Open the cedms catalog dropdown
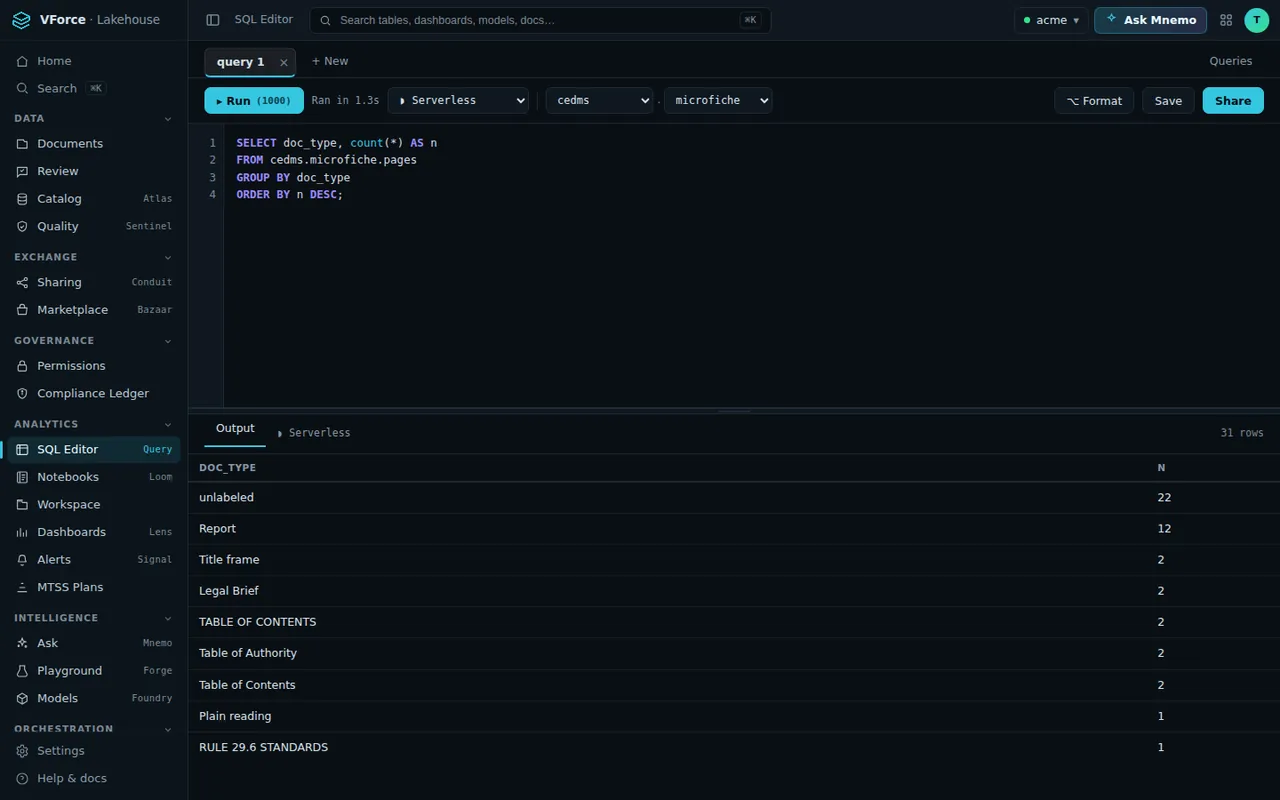The image size is (1280, 800). (x=599, y=100)
